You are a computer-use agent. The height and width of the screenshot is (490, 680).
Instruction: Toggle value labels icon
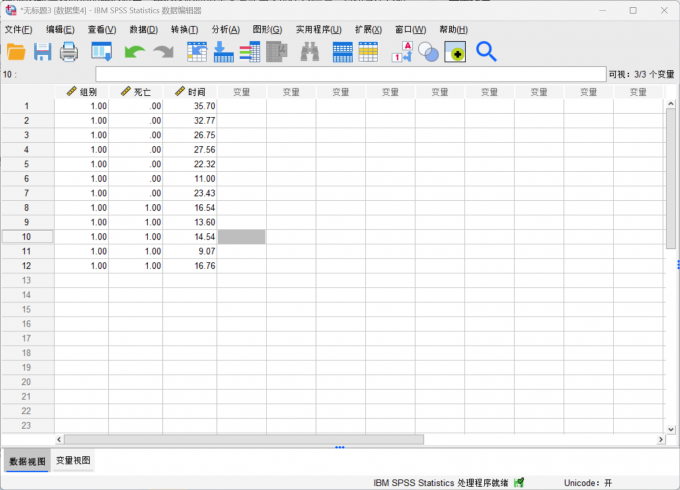[x=402, y=52]
